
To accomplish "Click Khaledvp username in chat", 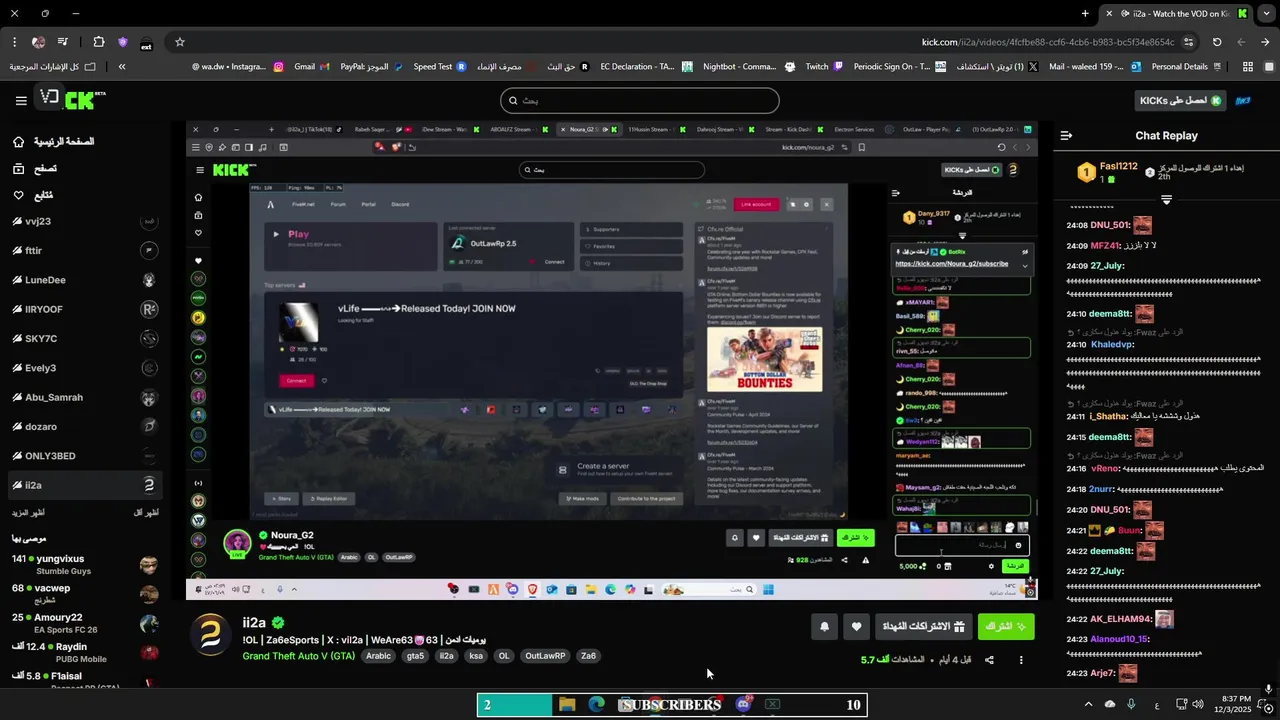I will coord(1111,344).
